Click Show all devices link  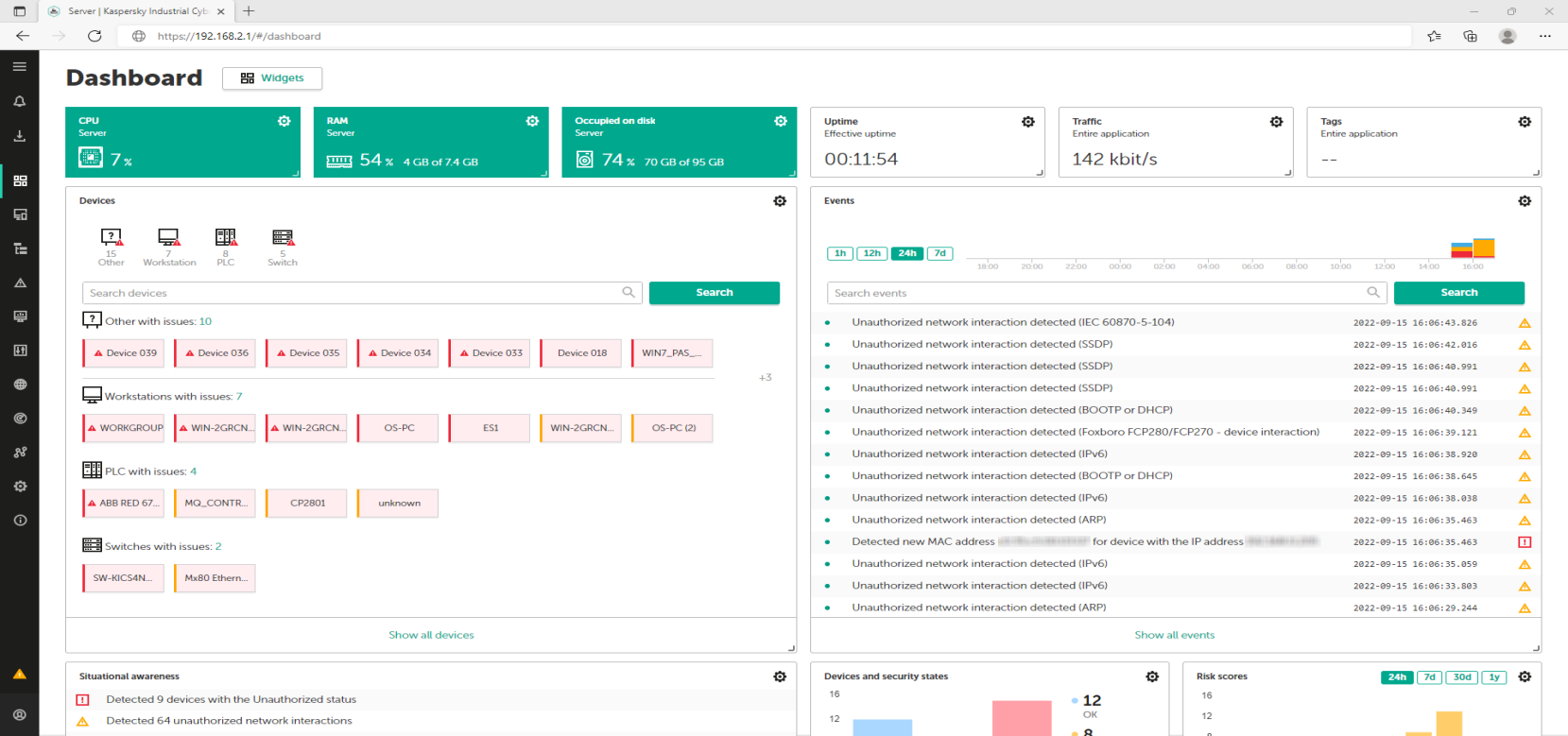pyautogui.click(x=431, y=635)
